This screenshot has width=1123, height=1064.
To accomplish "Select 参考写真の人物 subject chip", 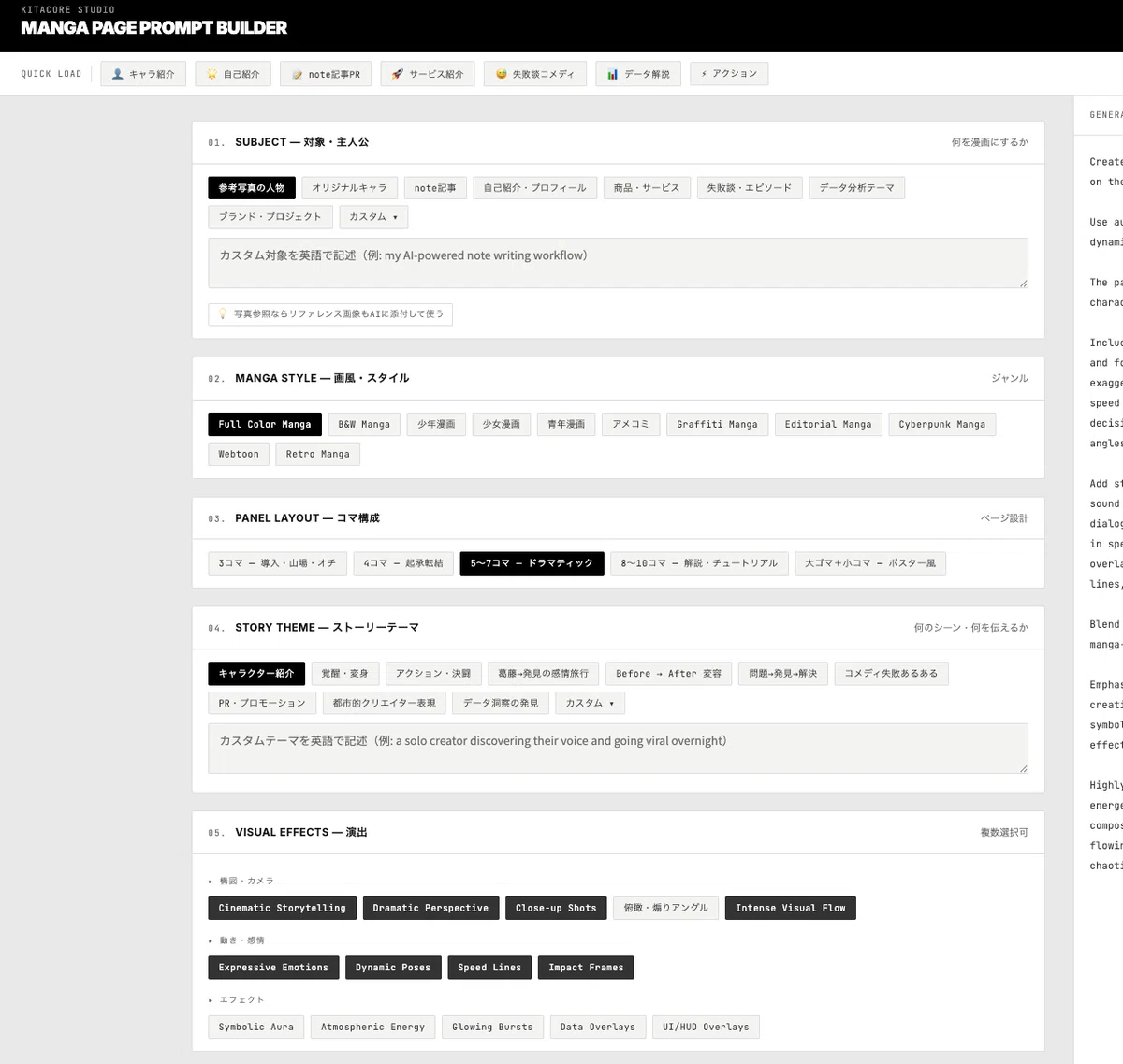I will point(252,188).
